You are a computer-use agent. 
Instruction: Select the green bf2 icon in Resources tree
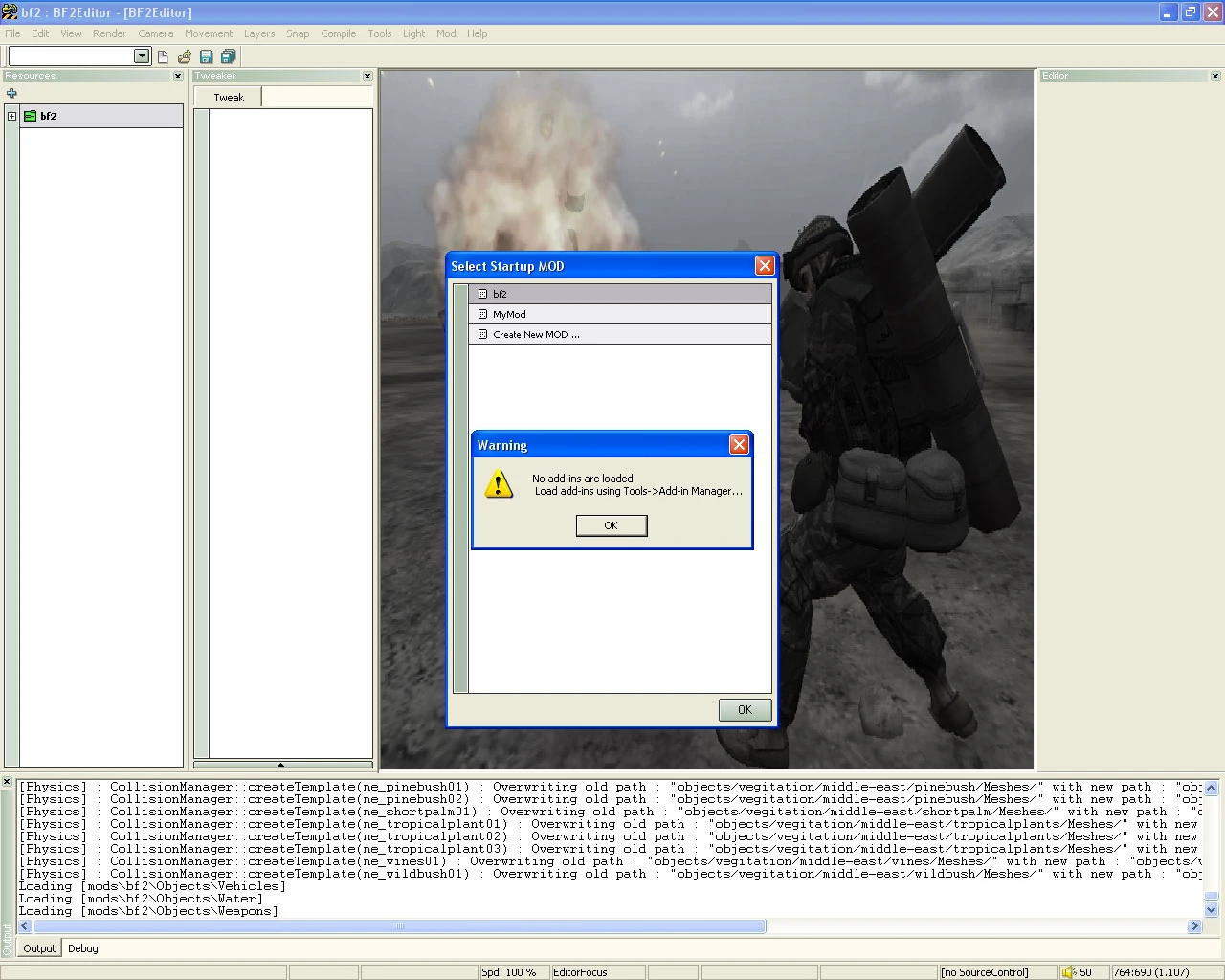pyautogui.click(x=31, y=116)
